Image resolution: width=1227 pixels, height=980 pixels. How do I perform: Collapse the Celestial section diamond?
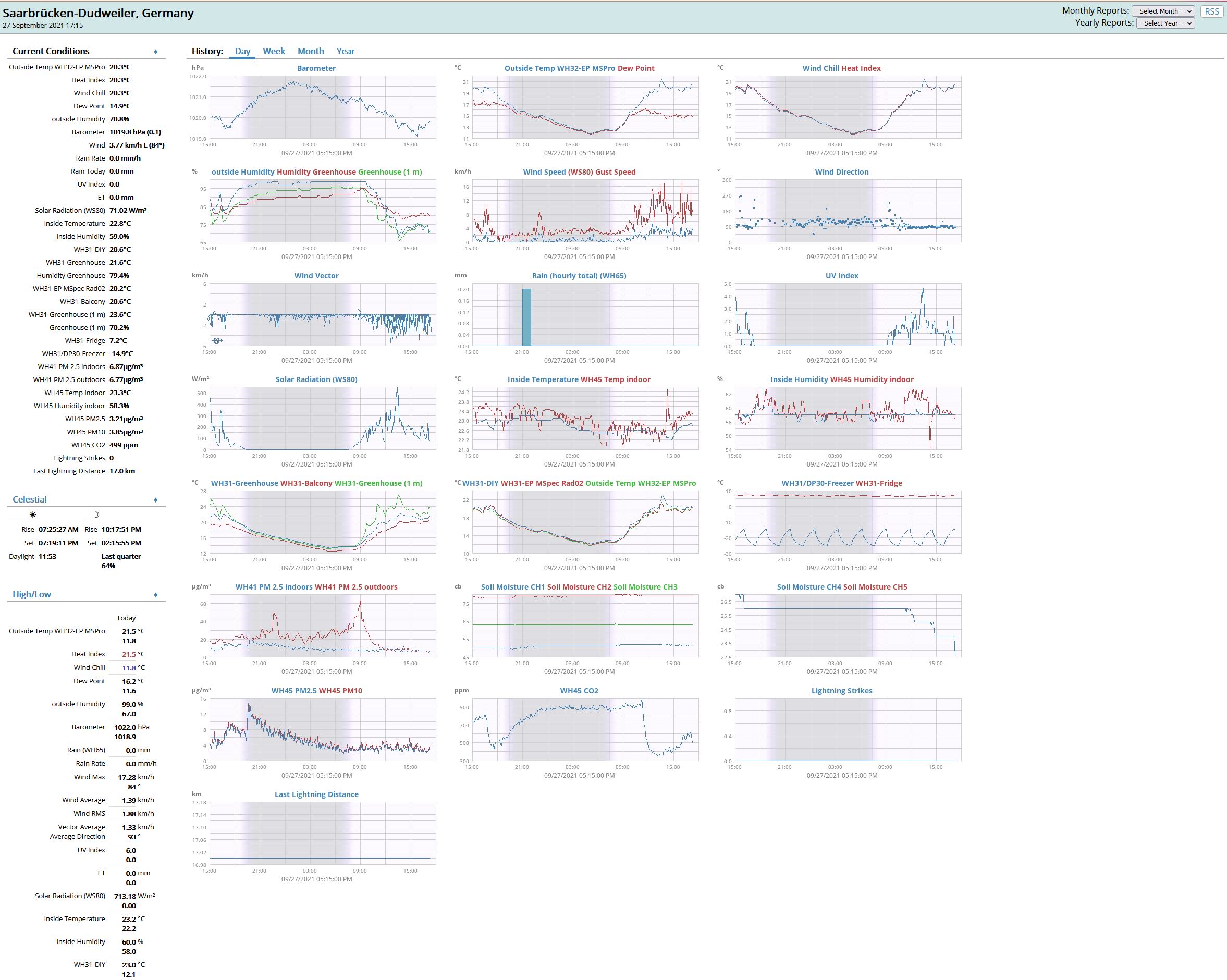[x=155, y=500]
